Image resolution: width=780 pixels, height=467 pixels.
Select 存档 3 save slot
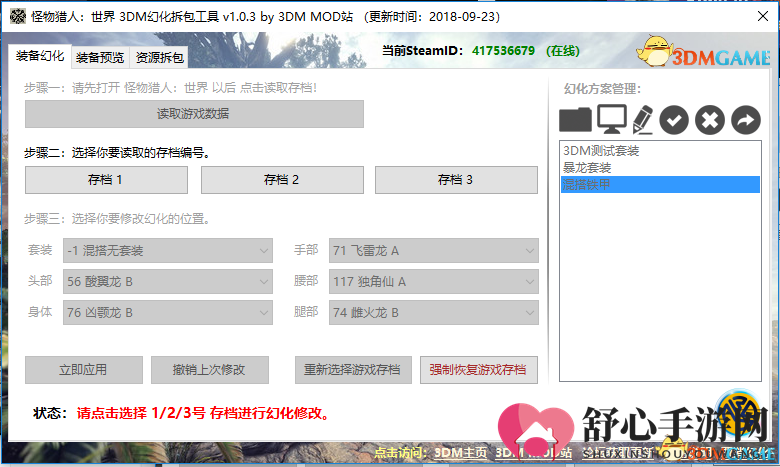click(456, 180)
